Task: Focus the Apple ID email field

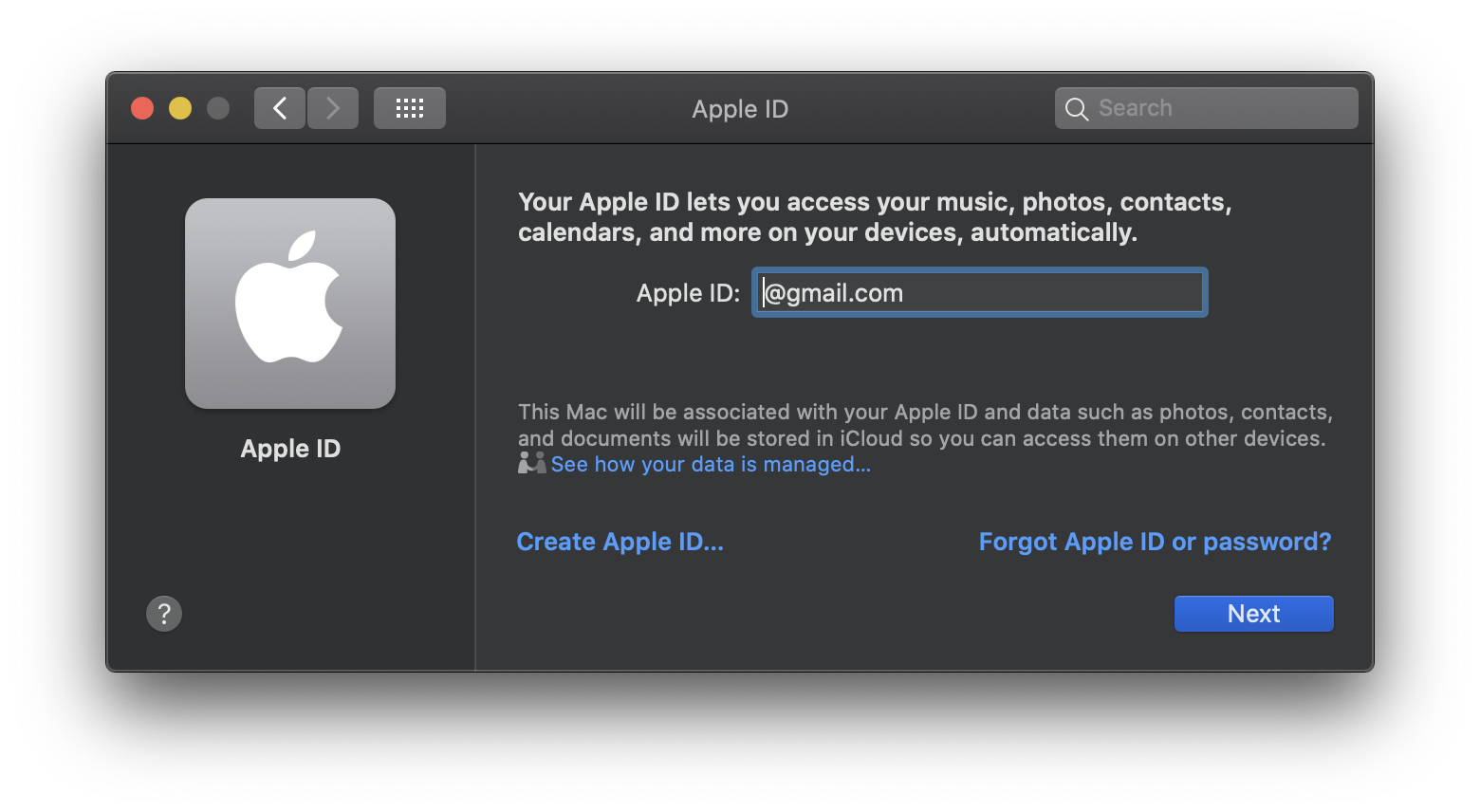Action: tap(980, 292)
